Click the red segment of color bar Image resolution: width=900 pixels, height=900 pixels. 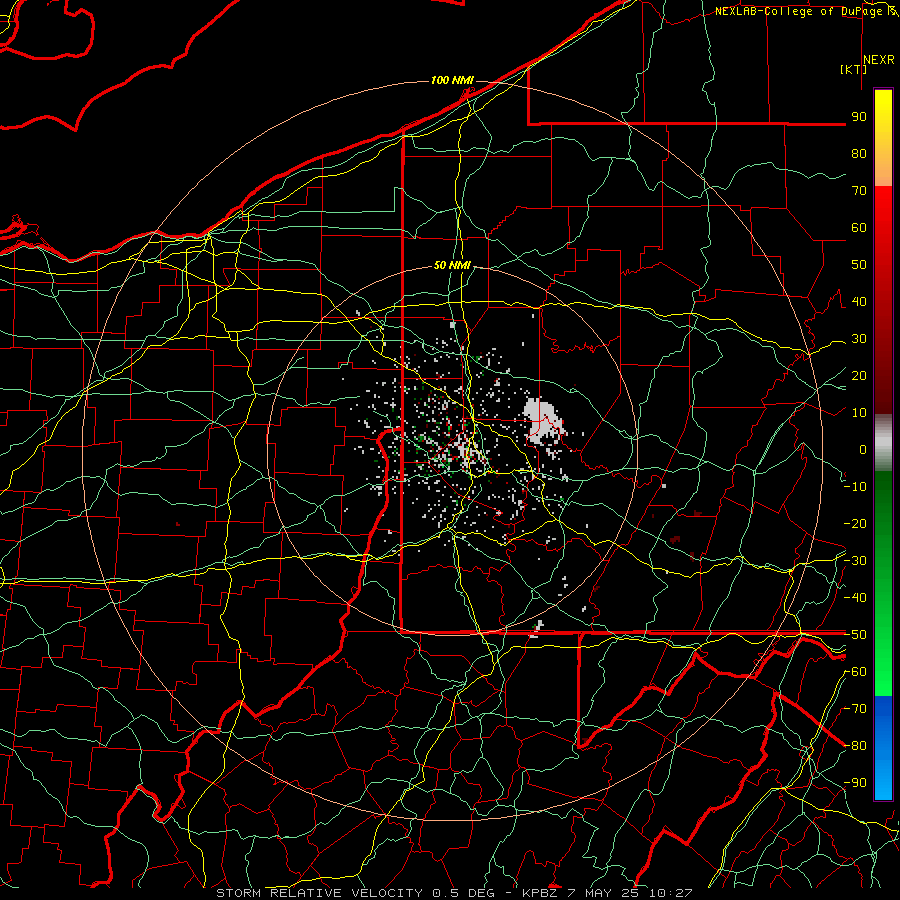(883, 298)
